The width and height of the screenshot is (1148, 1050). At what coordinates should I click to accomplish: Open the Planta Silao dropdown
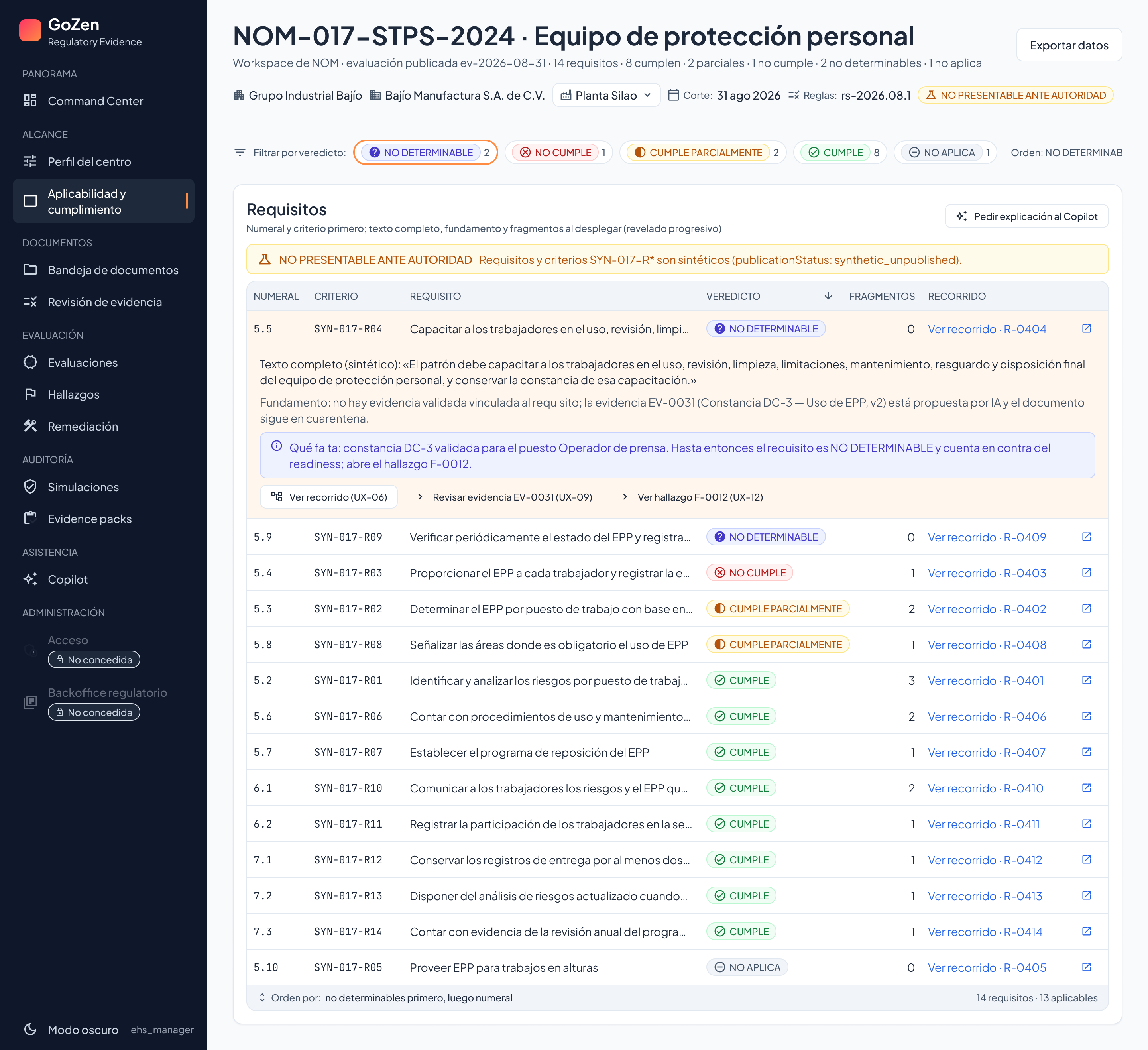606,95
